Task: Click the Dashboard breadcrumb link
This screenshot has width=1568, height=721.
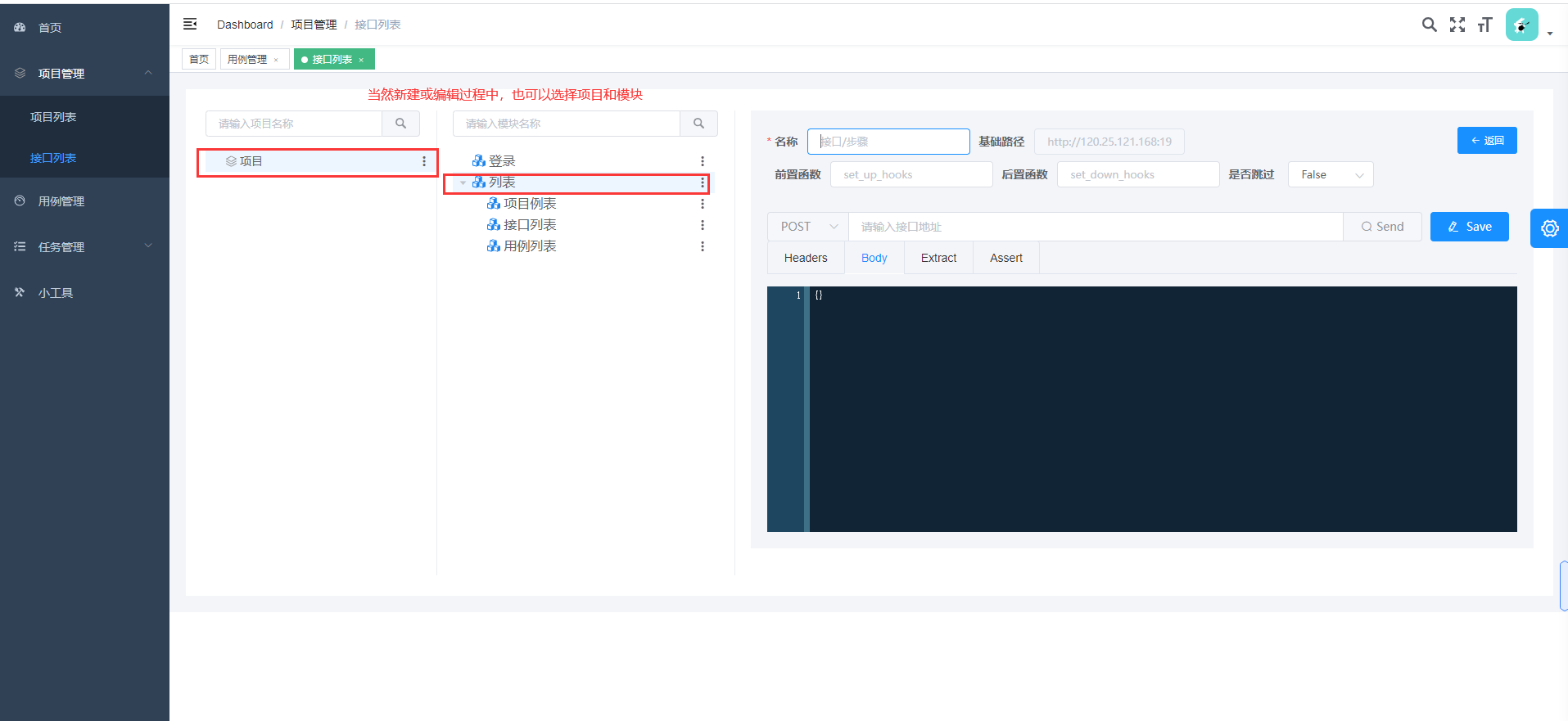Action: pos(245,25)
